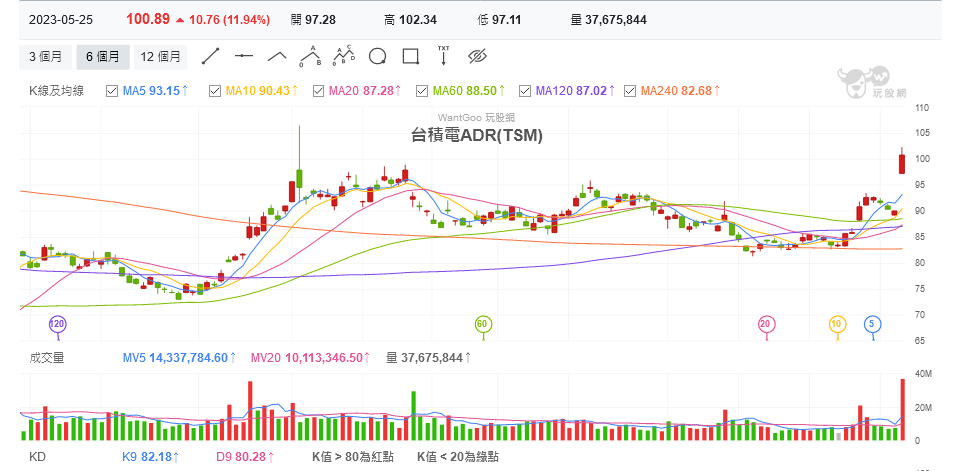Click the latest red candlestick near 100
Screen dimensions: 956x471
tap(902, 164)
